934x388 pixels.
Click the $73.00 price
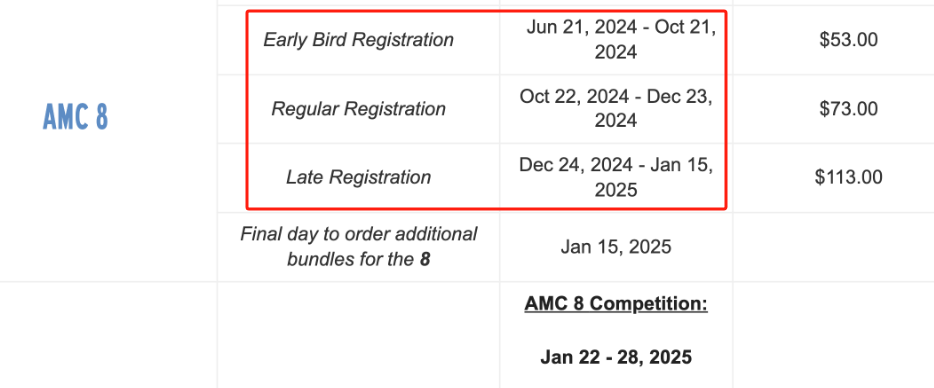point(848,108)
